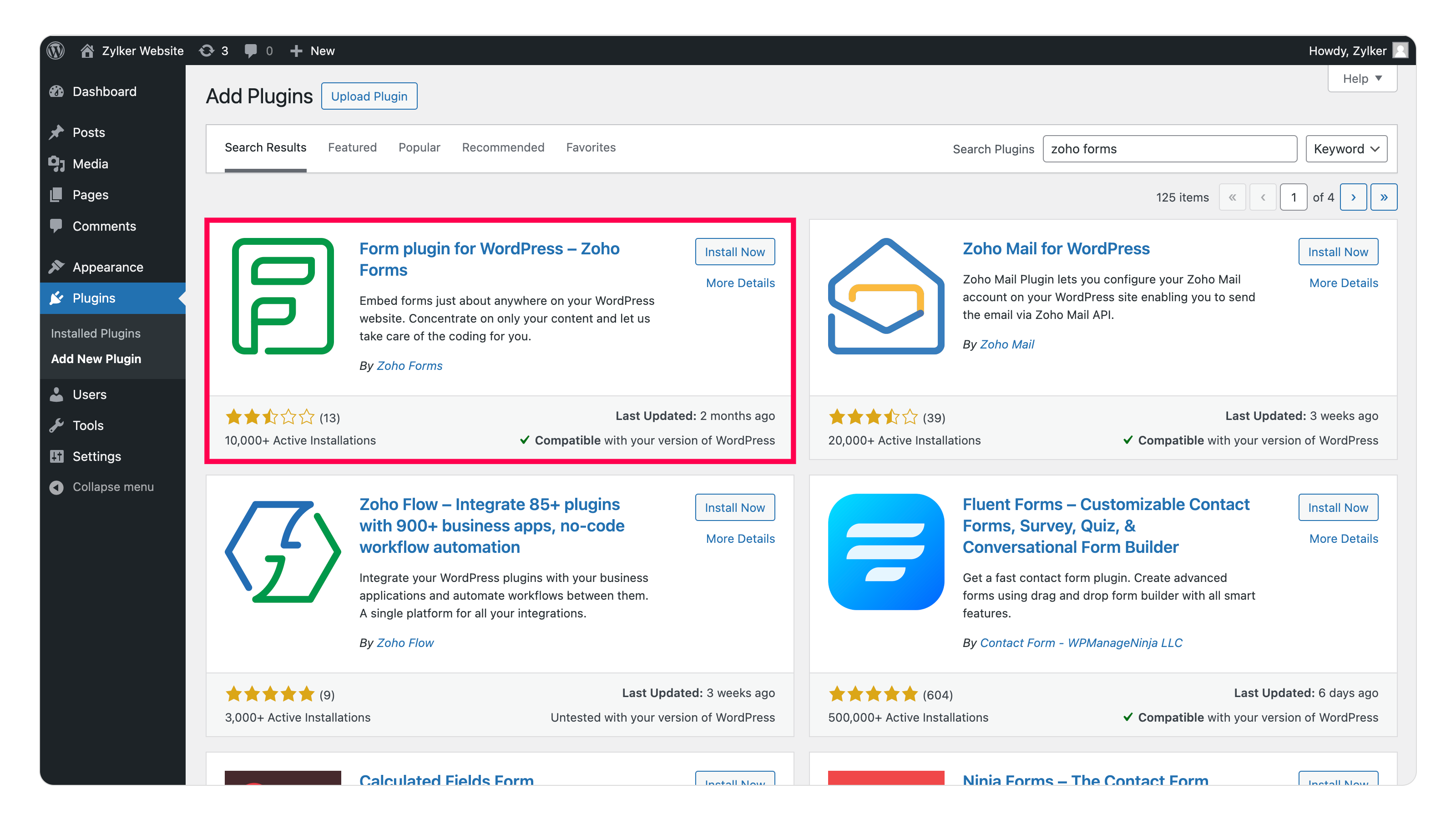This screenshot has width=1456, height=819.
Task: Open the Keyword search type dropdown
Action: 1346,149
